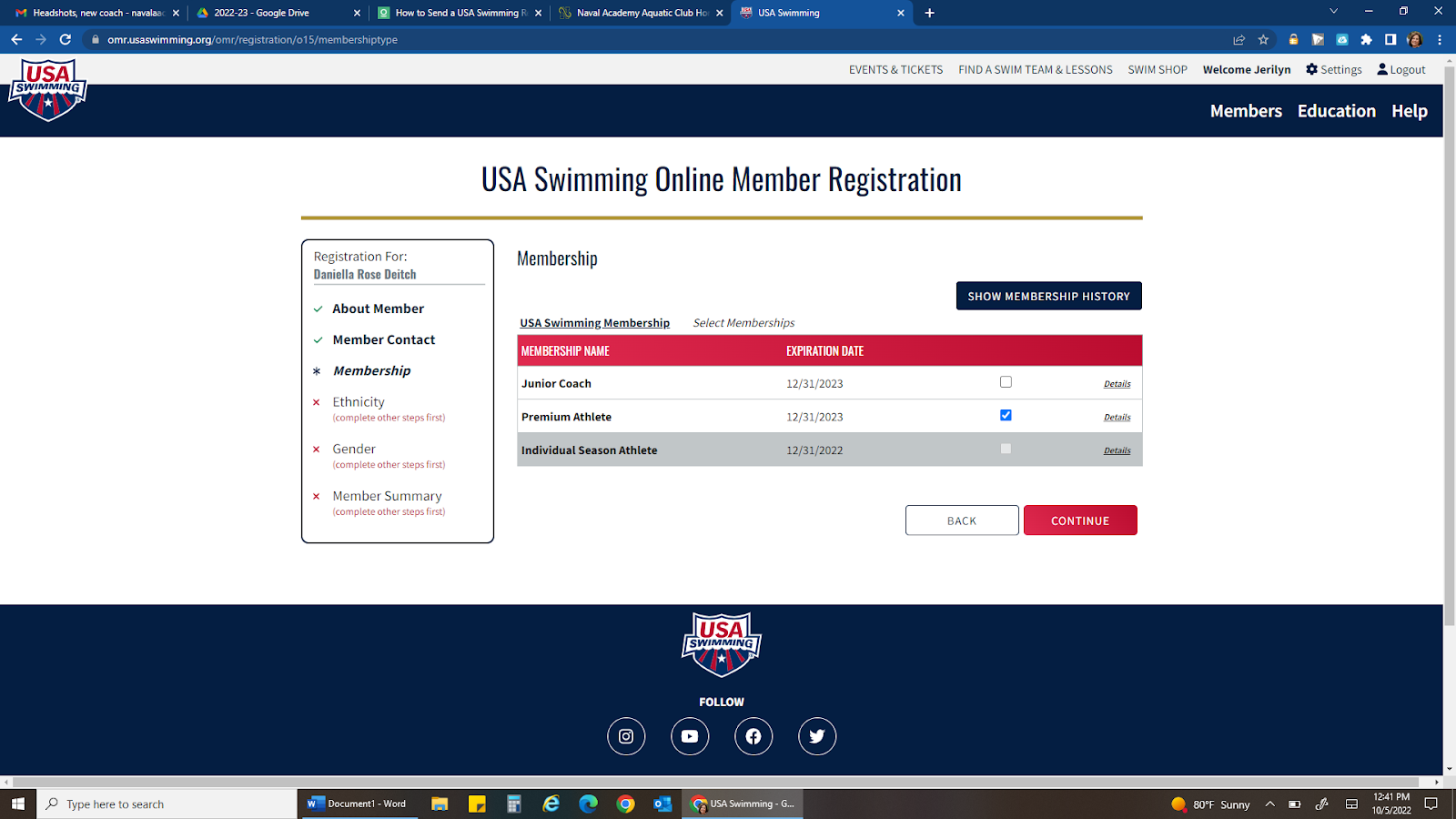Switch to the How to Send tab
This screenshot has width=1456, height=819.
pyautogui.click(x=461, y=13)
